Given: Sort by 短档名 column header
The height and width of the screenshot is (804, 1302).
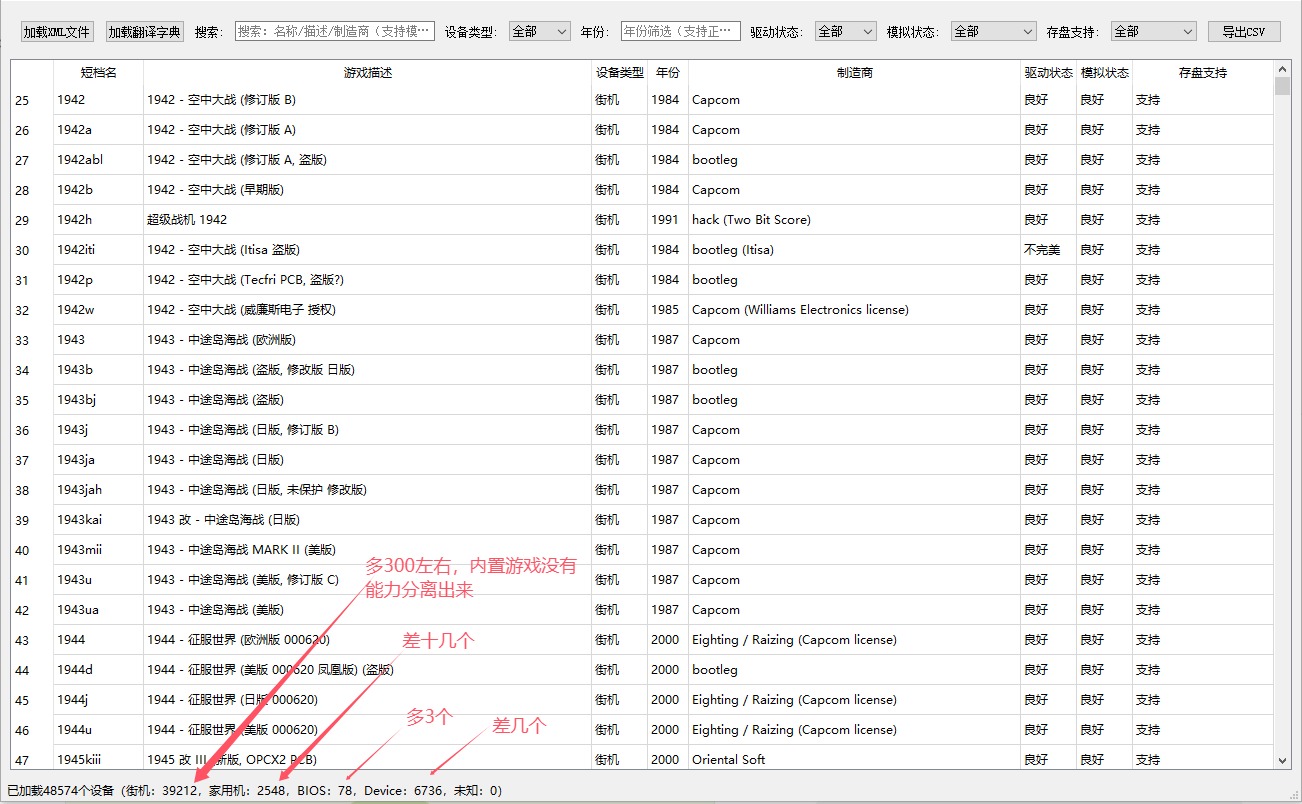Looking at the screenshot, I should point(98,73).
